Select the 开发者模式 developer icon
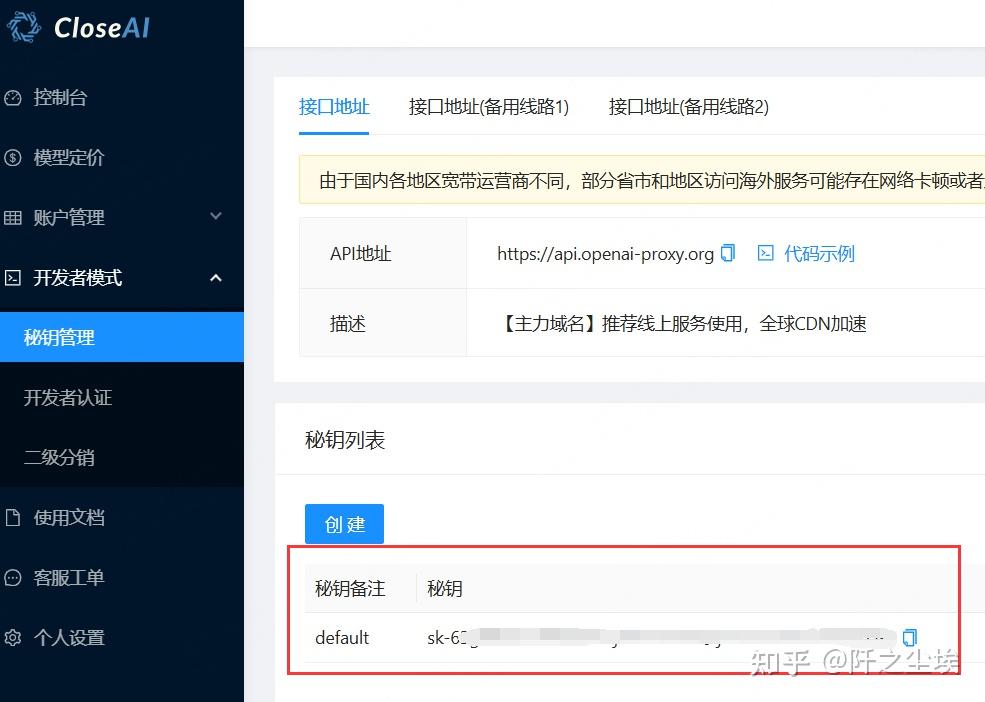 coord(14,277)
